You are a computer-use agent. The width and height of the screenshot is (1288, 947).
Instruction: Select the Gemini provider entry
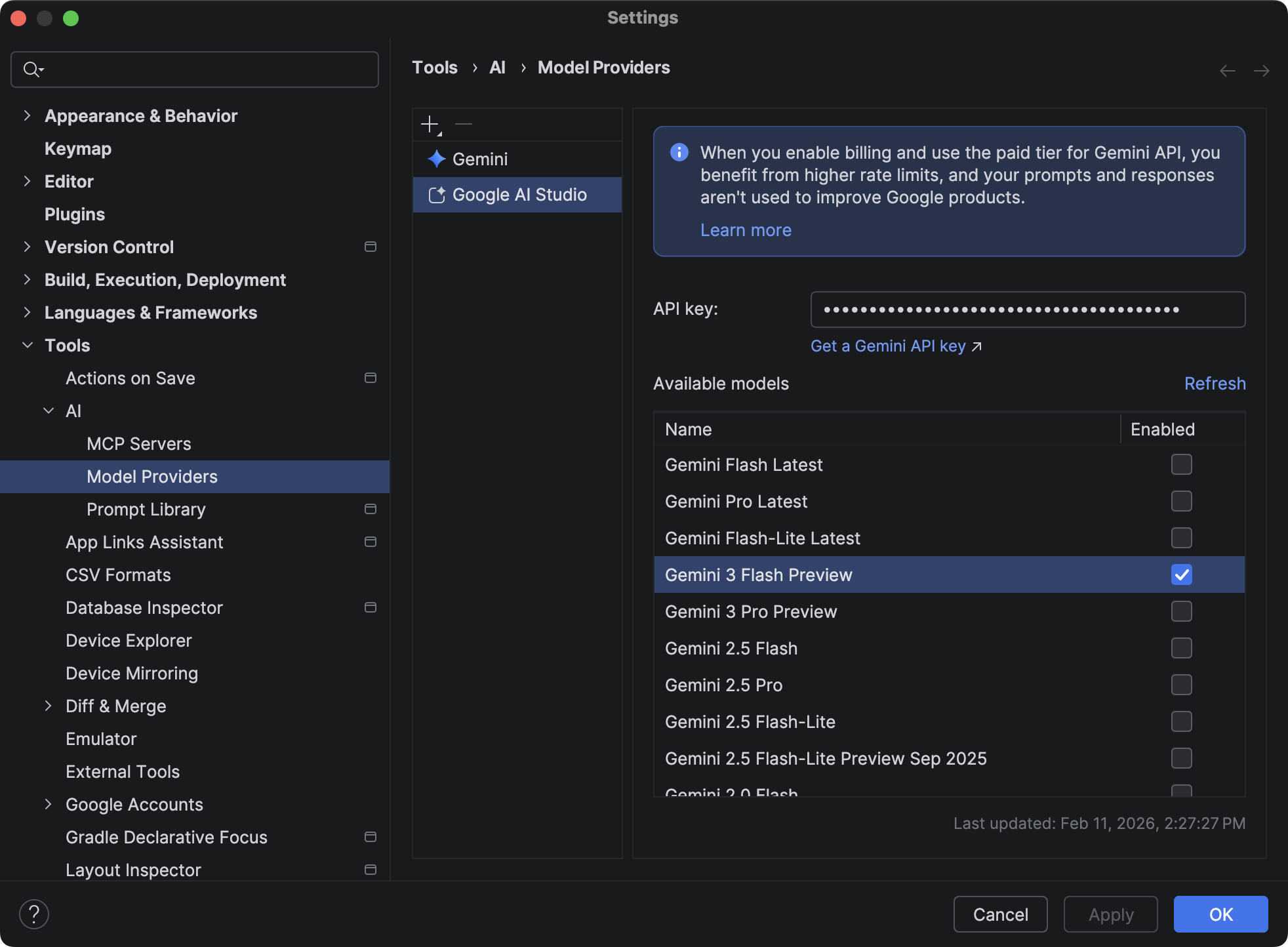tap(480, 159)
